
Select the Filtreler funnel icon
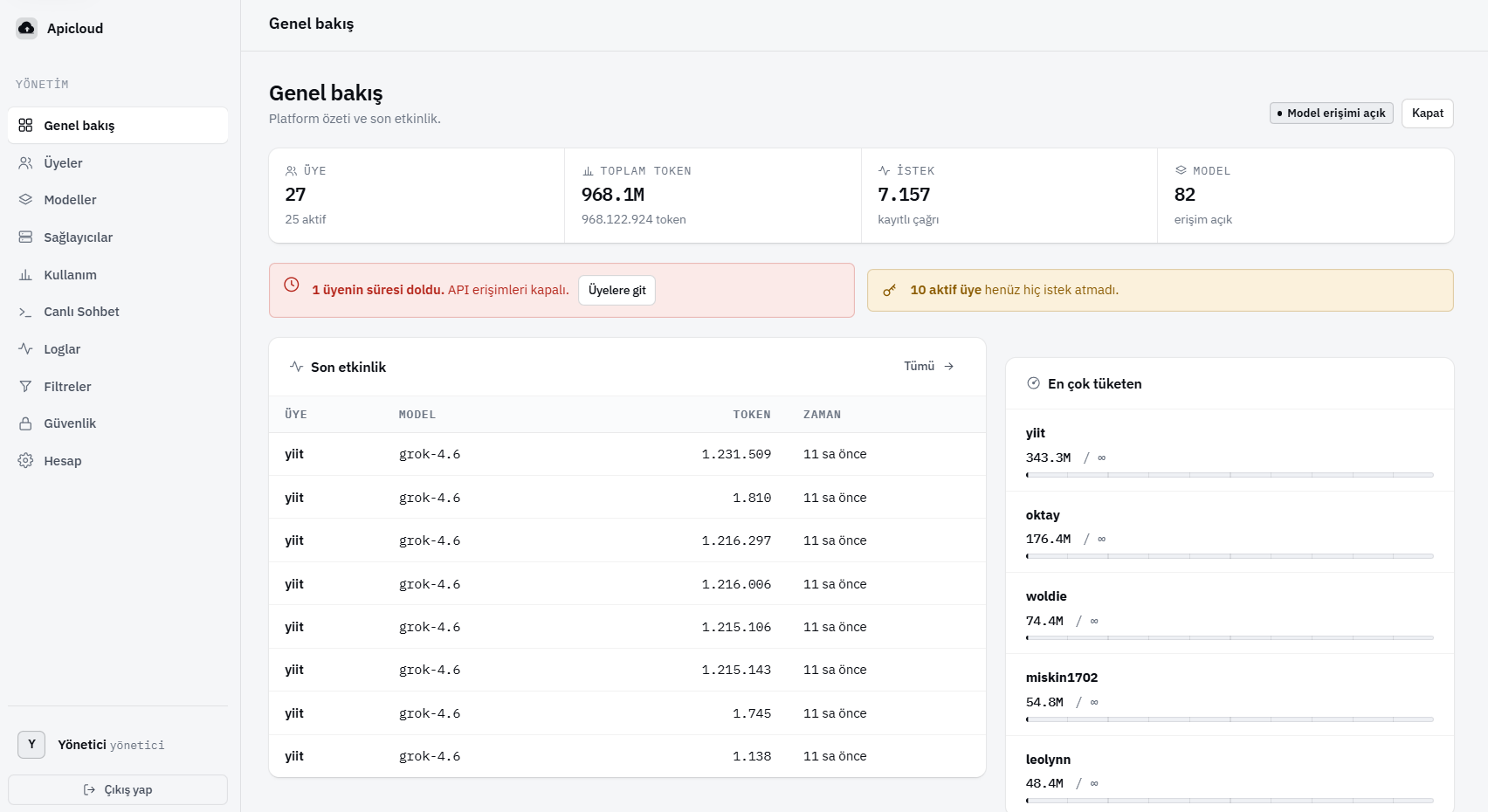pos(25,387)
